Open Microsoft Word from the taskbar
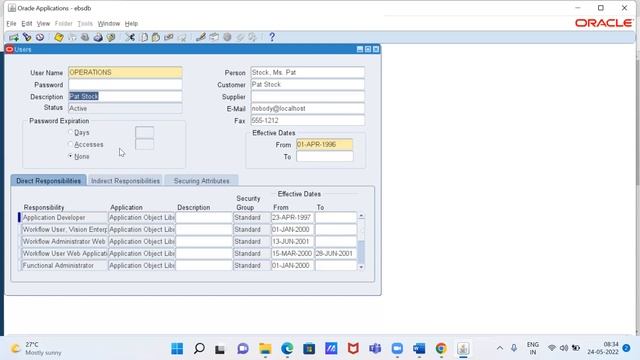This screenshot has height=360, width=640. (419, 349)
